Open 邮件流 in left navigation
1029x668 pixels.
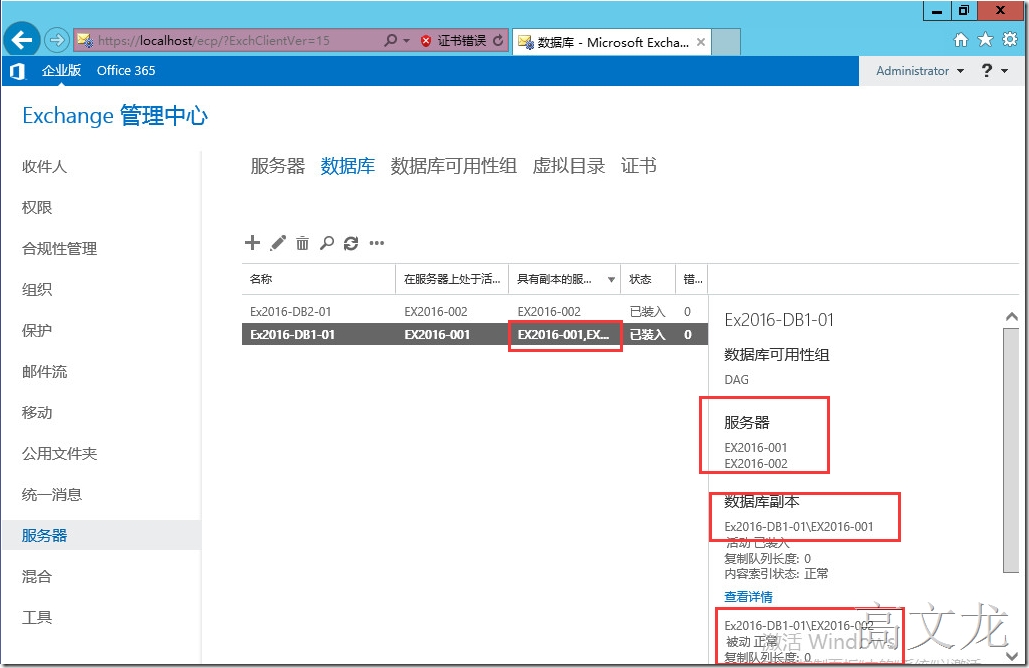(x=45, y=371)
